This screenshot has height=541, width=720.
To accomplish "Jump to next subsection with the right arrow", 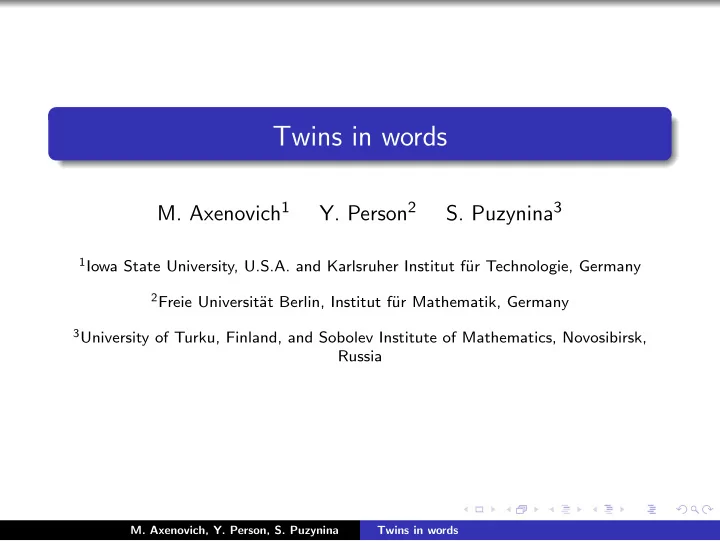I will click(x=579, y=509).
